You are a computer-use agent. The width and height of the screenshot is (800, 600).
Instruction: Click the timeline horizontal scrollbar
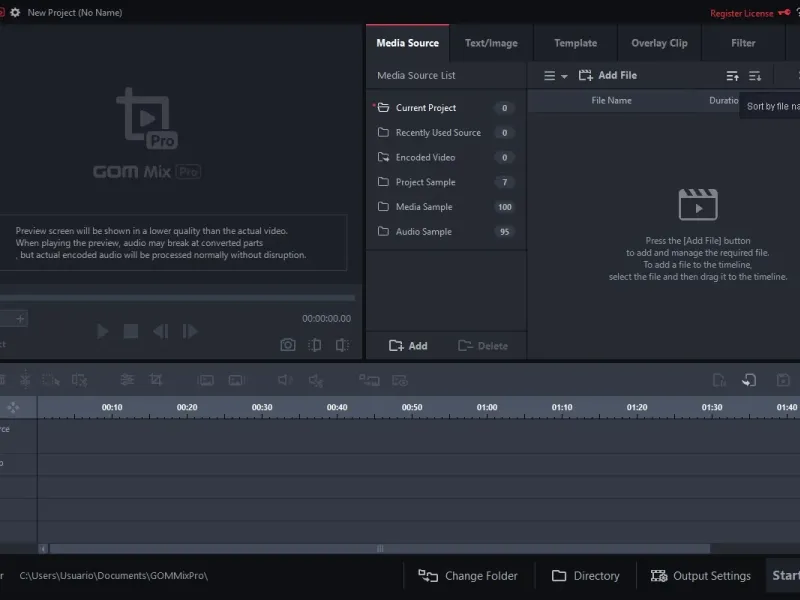(x=380, y=548)
